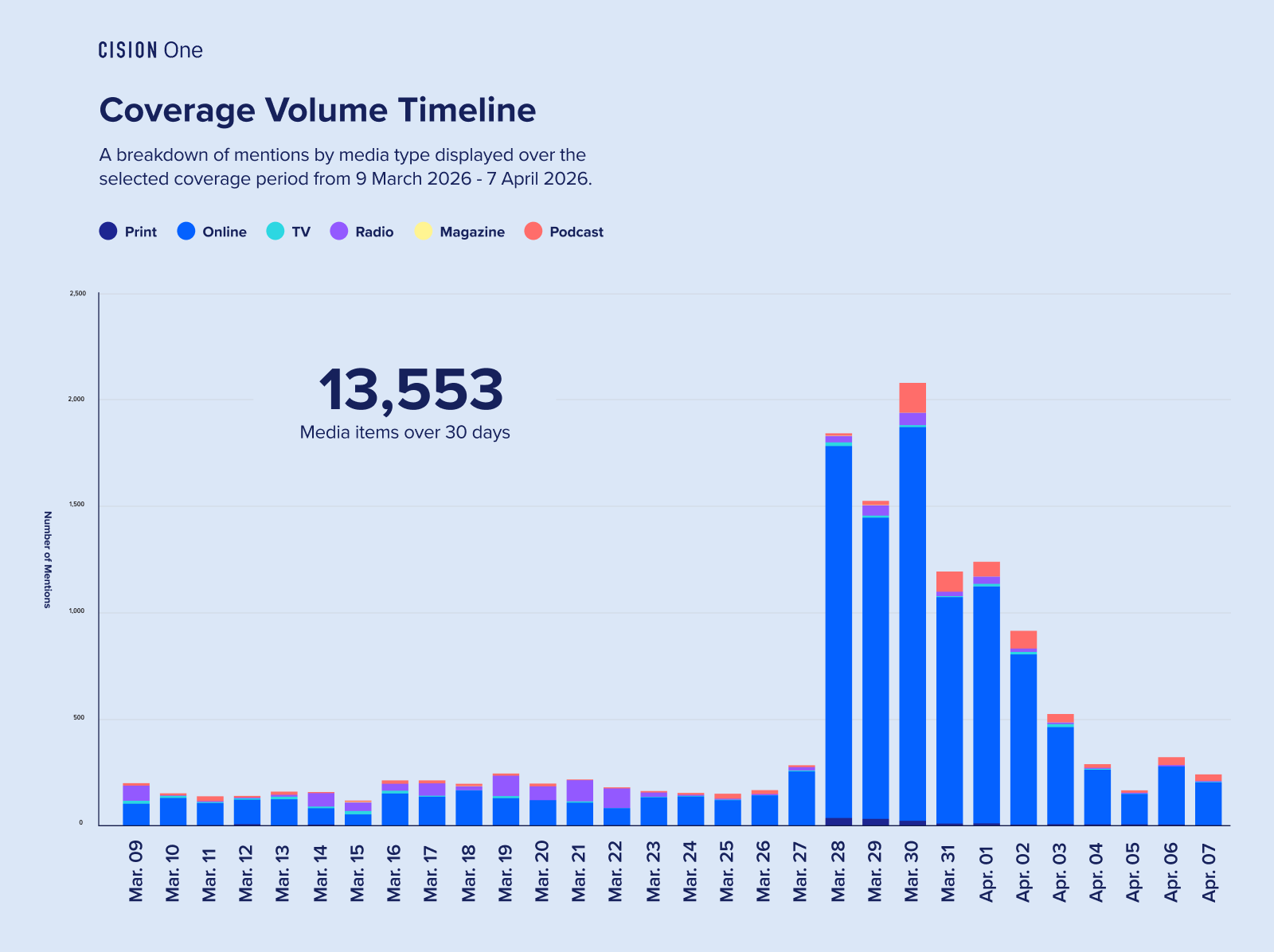Select the Magazine legend text label
This screenshot has width=1274, height=952.
coord(472,232)
